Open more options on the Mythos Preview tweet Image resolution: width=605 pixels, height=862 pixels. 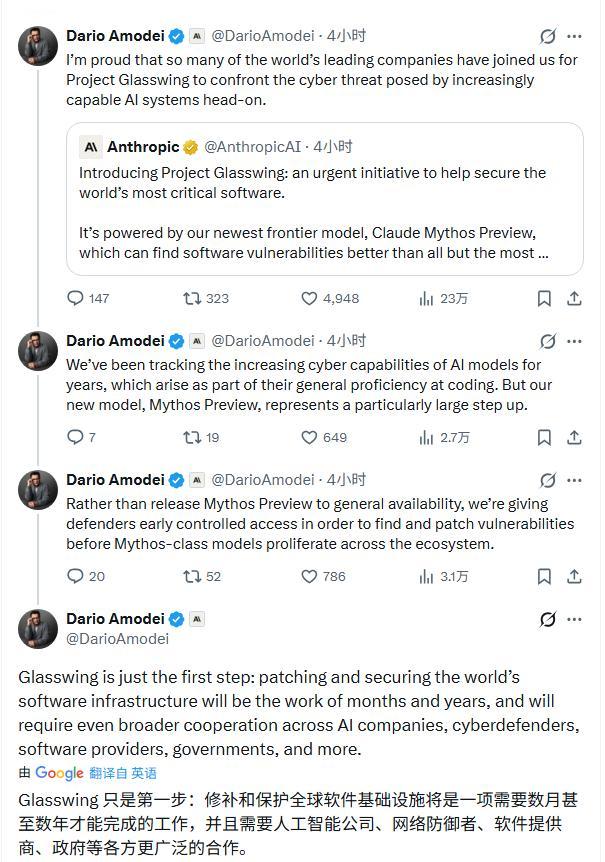click(574, 341)
